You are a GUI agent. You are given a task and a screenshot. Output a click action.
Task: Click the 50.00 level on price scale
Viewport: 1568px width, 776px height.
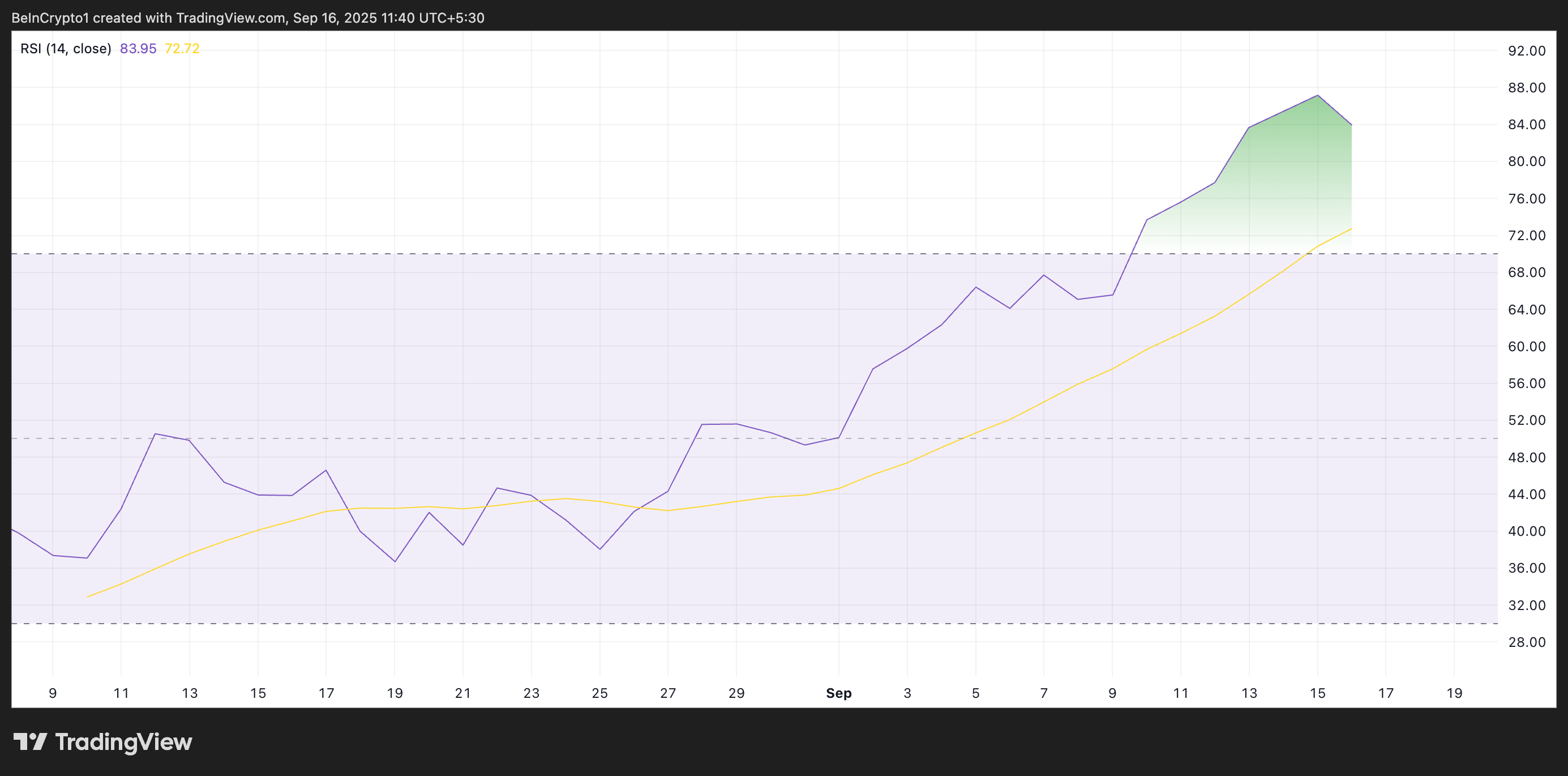pyautogui.click(x=1527, y=438)
